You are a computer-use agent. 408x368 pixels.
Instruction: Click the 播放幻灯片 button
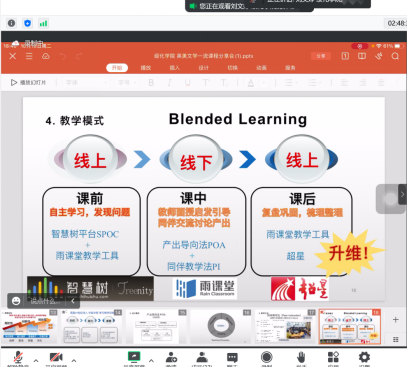click(x=29, y=82)
